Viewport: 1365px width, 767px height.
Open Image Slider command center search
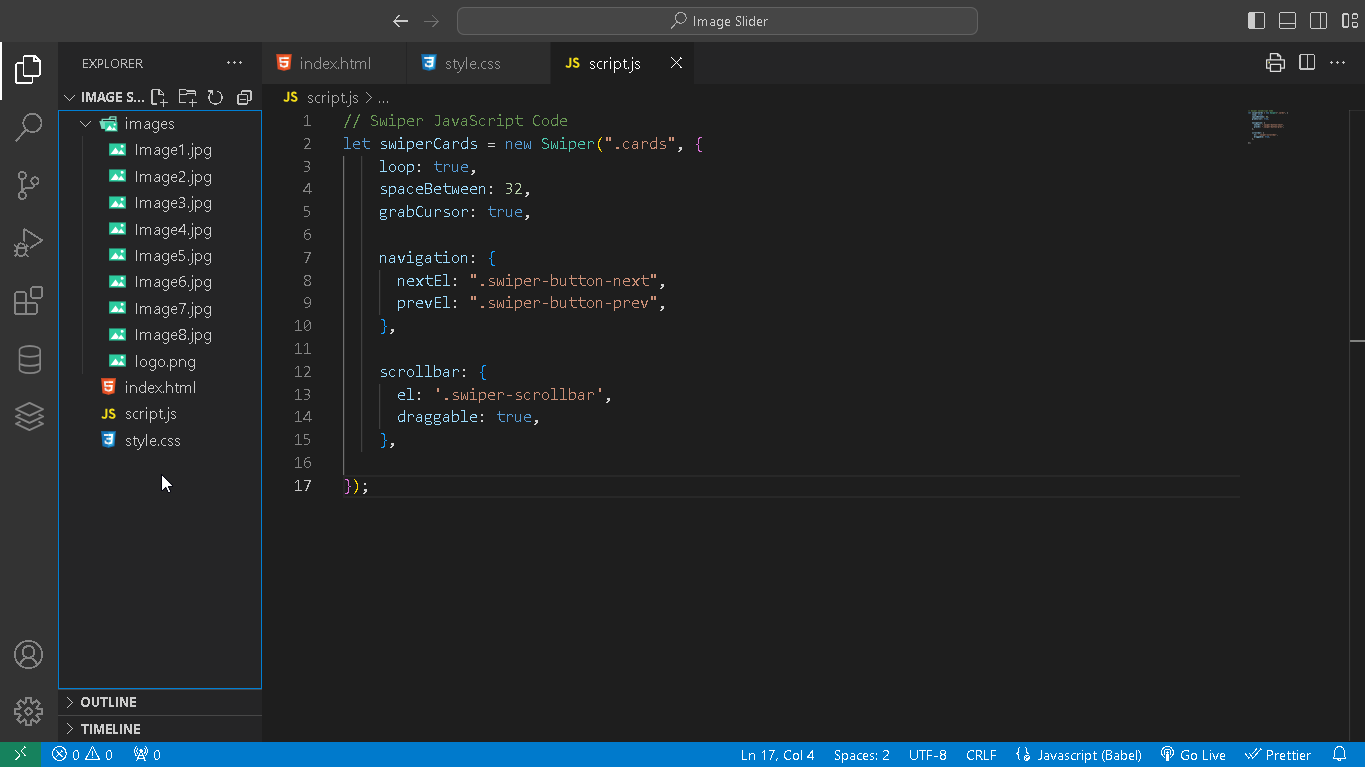(716, 20)
